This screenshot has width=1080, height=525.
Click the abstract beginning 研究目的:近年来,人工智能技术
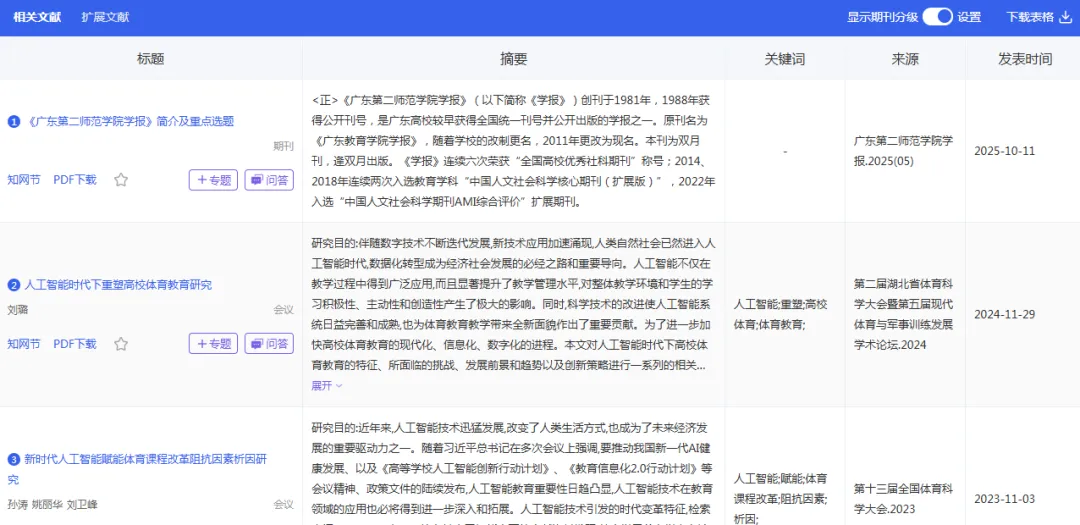point(514,475)
